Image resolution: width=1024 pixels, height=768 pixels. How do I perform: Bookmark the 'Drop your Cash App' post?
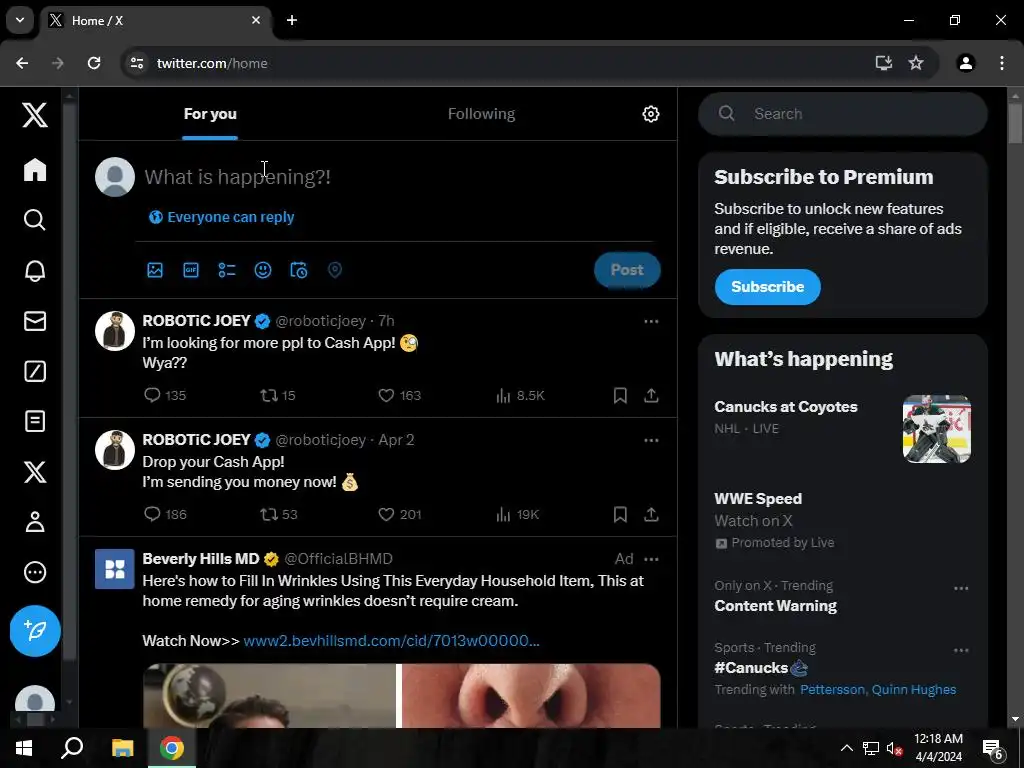pos(620,515)
